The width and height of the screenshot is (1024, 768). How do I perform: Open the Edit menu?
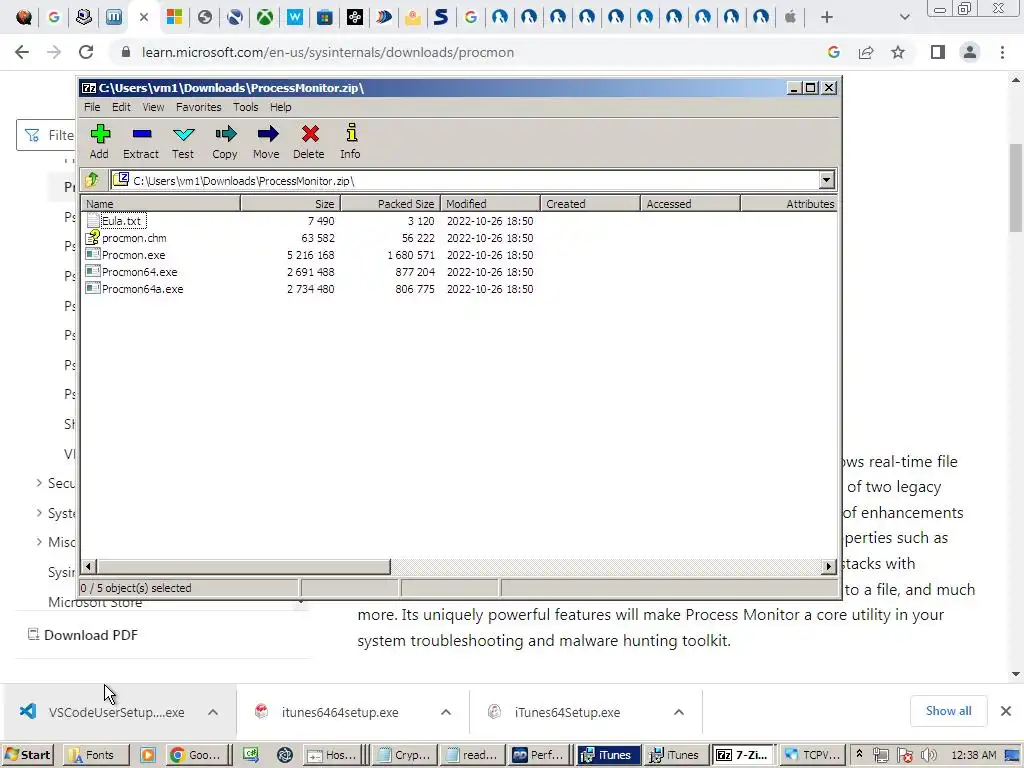click(121, 107)
